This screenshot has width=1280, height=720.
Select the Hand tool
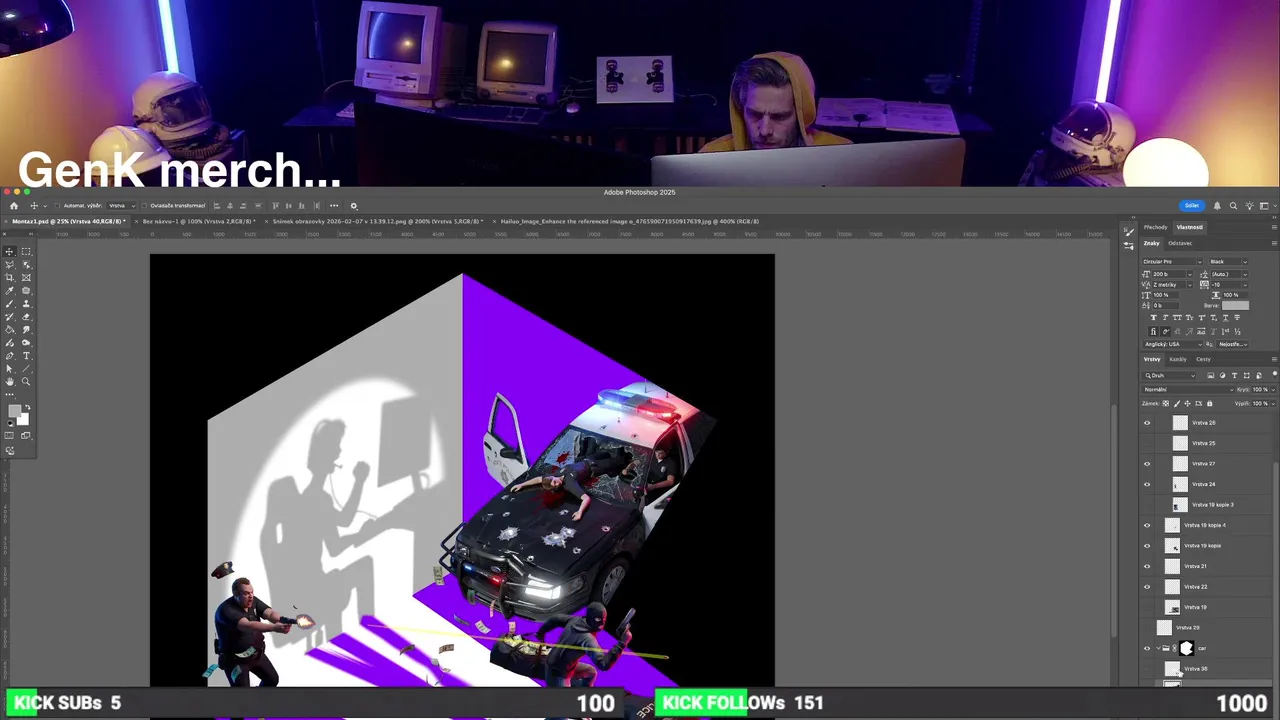(9, 382)
